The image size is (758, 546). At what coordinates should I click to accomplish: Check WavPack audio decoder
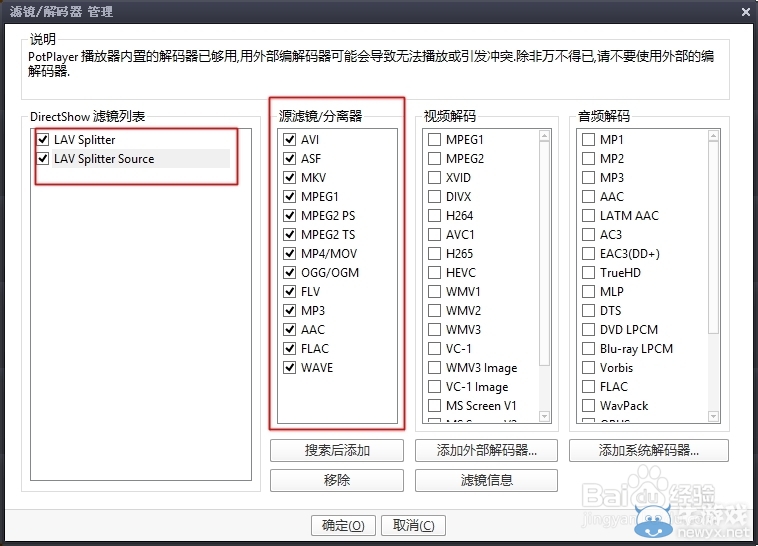(x=588, y=406)
